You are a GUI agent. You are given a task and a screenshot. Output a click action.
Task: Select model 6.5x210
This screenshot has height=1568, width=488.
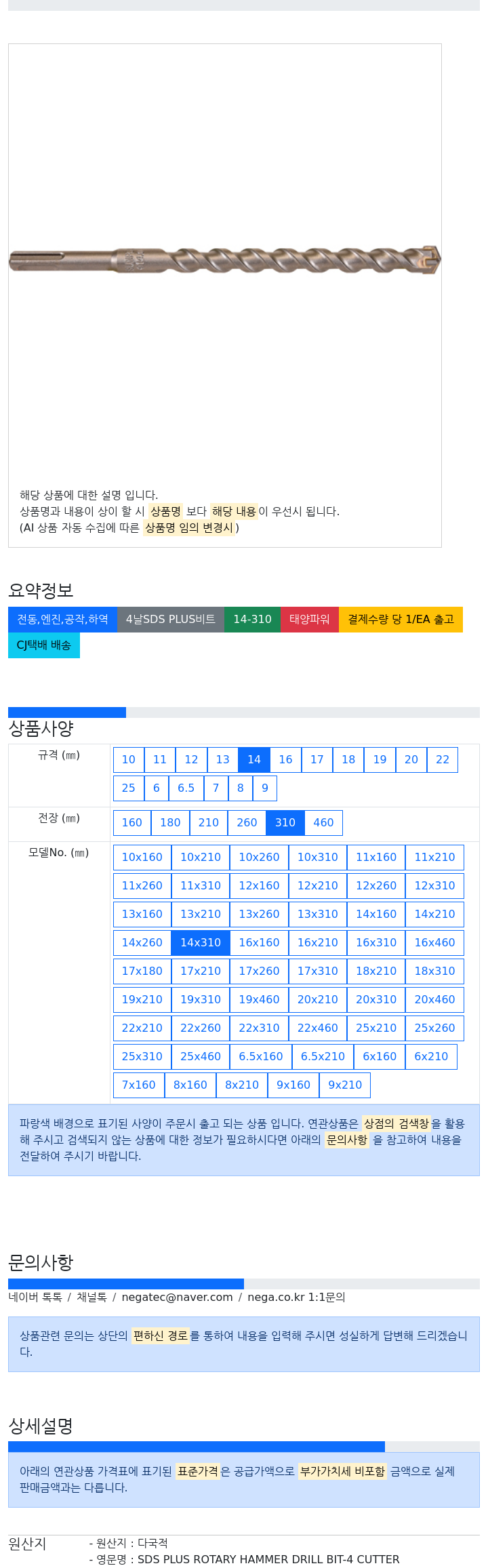(323, 1056)
